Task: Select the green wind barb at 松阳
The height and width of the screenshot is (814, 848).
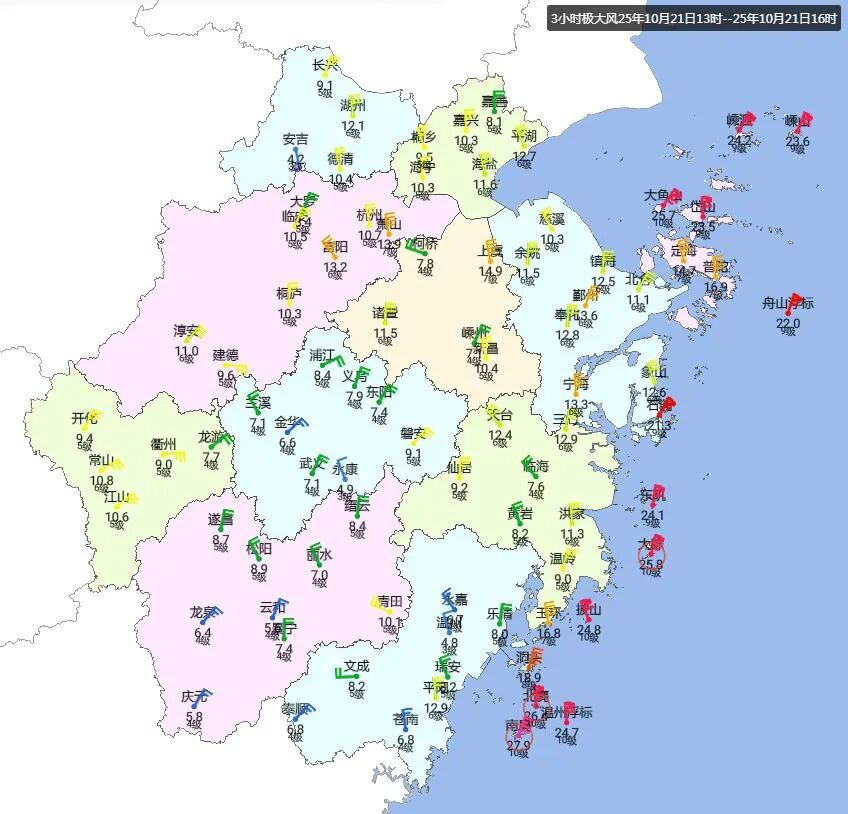Action: click(254, 548)
